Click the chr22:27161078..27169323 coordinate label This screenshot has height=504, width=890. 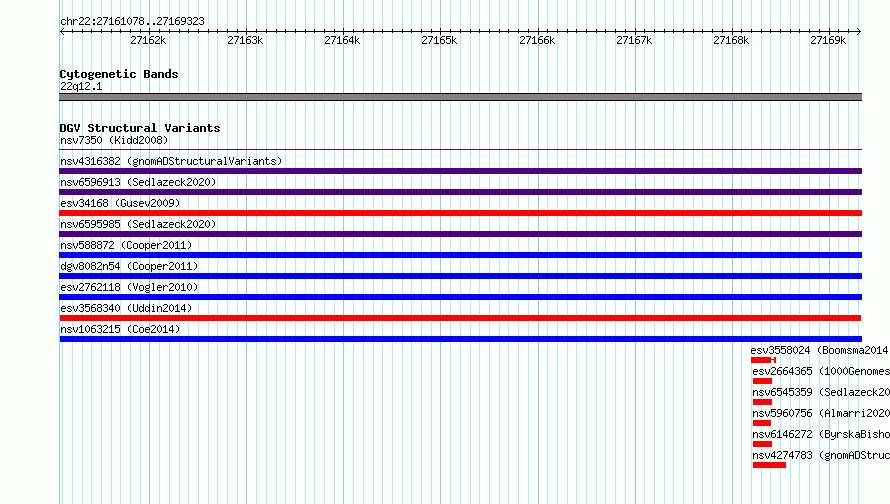[x=132, y=21]
